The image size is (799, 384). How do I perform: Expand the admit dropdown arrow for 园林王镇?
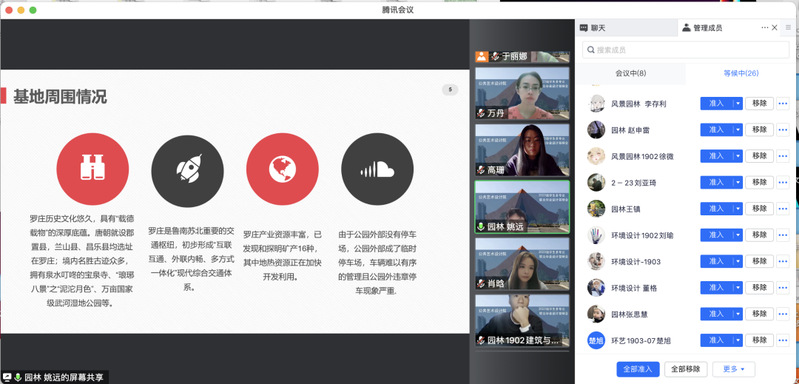738,208
